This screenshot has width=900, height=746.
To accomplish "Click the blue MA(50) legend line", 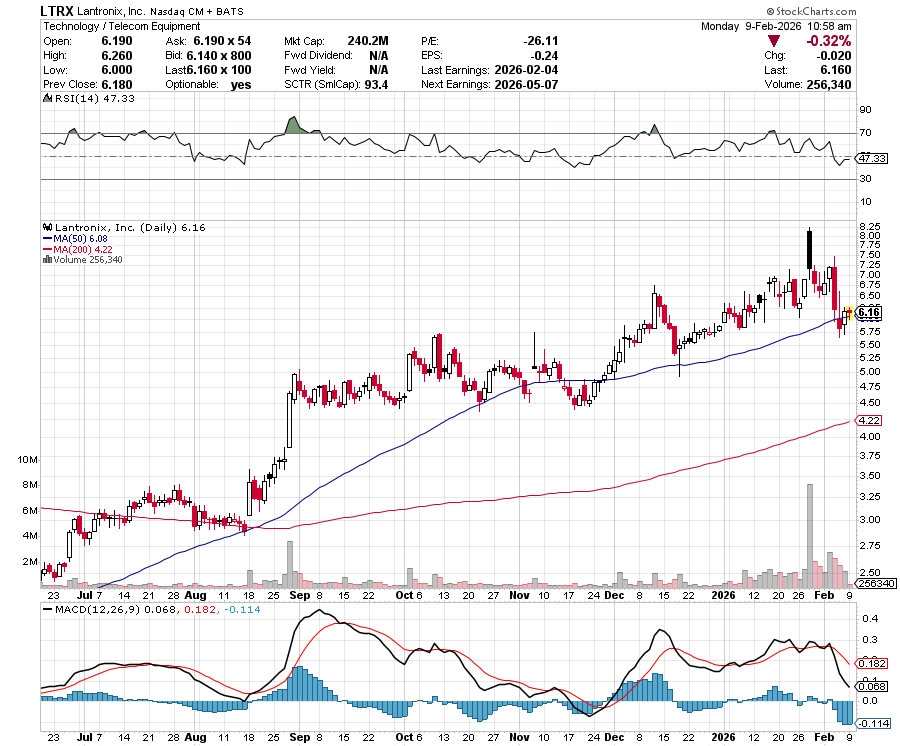I will (48, 238).
